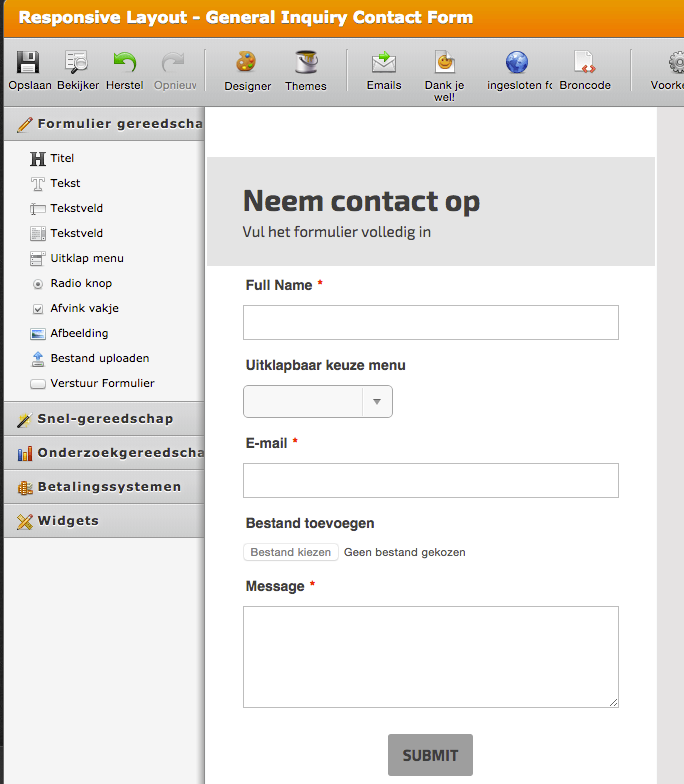This screenshot has width=684, height=784.
Task: Click the Bestand kiezen button
Action: click(x=290, y=552)
